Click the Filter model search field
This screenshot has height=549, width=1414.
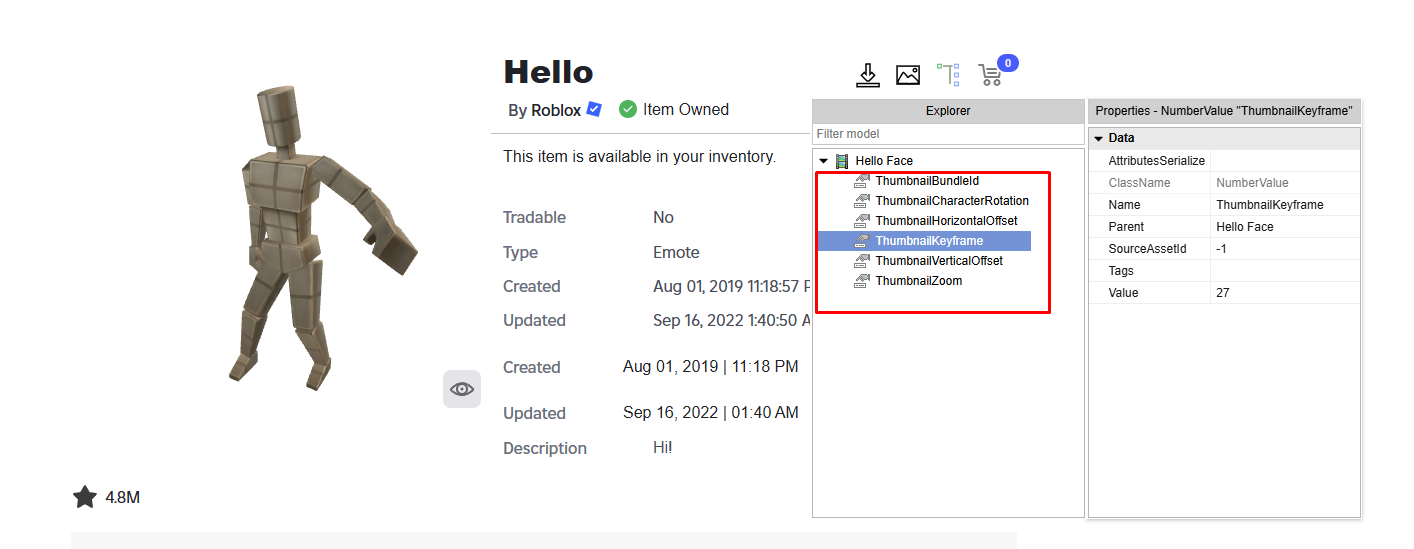(948, 134)
